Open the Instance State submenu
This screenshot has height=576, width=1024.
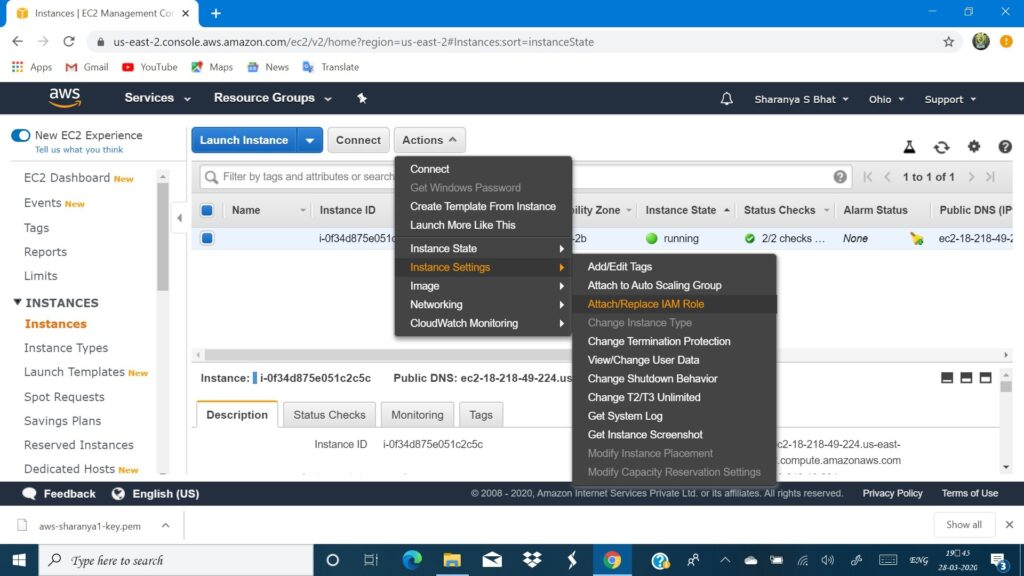[483, 249]
